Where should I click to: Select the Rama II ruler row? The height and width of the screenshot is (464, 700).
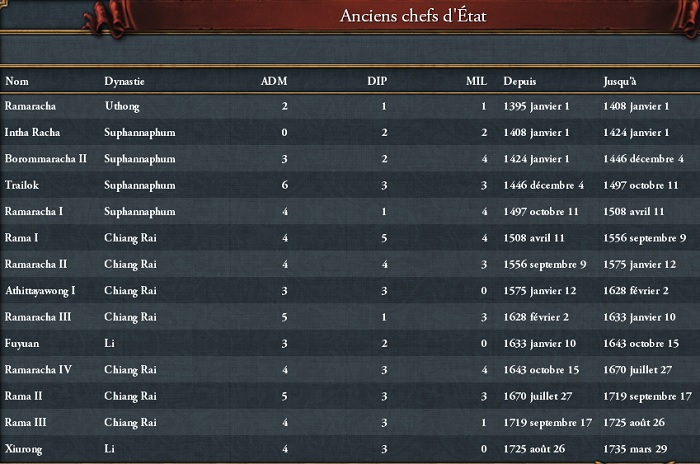click(350, 396)
